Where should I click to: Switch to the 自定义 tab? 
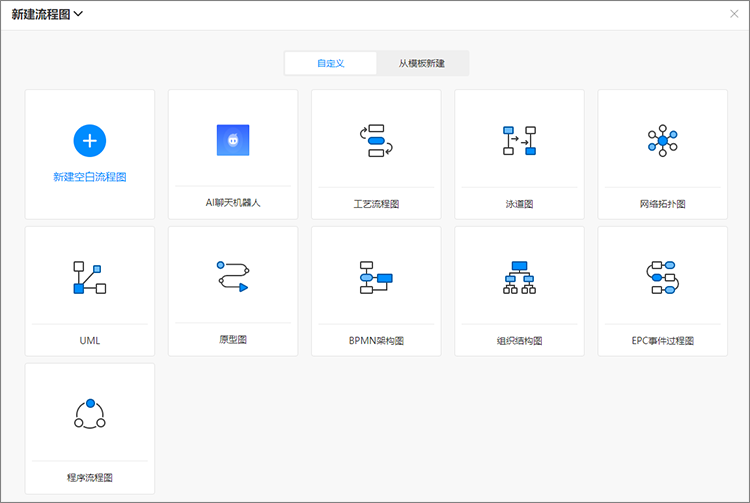tap(331, 63)
